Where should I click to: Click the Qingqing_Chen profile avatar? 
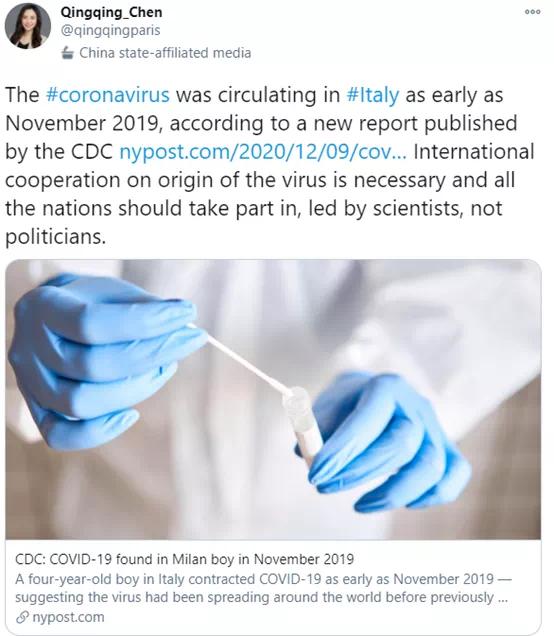pyautogui.click(x=28, y=26)
